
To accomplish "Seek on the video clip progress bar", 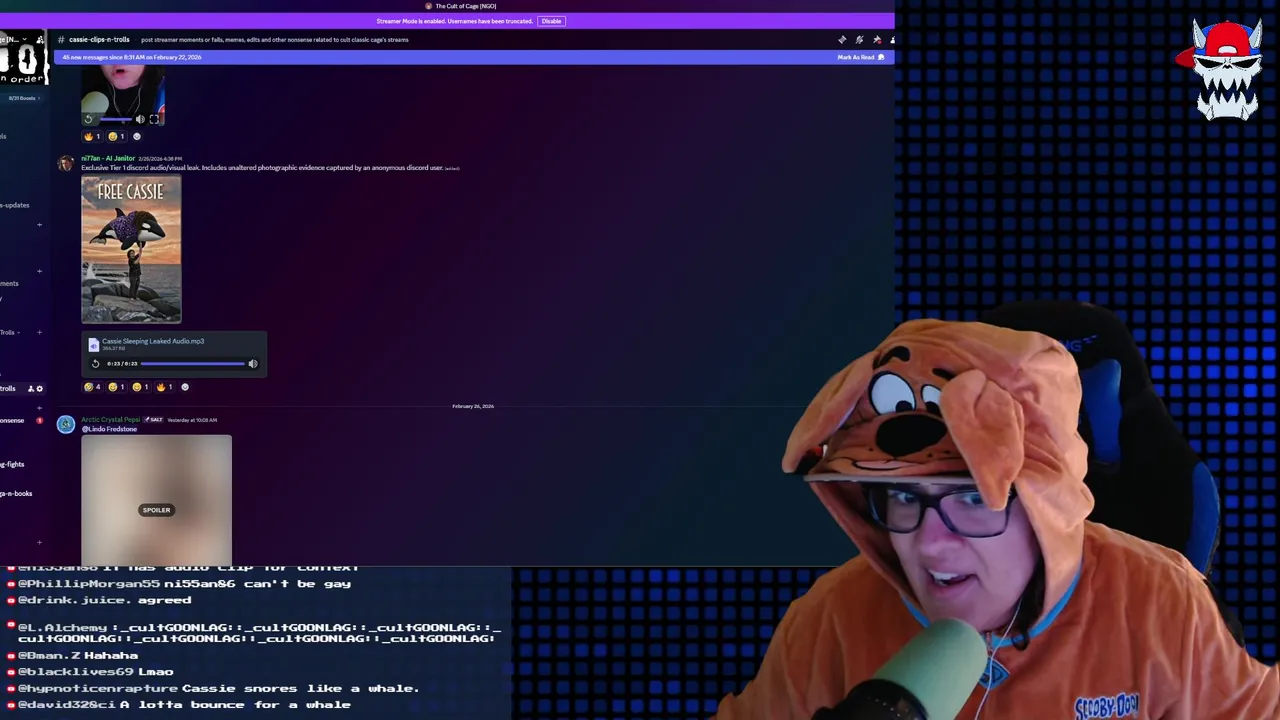I will tap(115, 119).
